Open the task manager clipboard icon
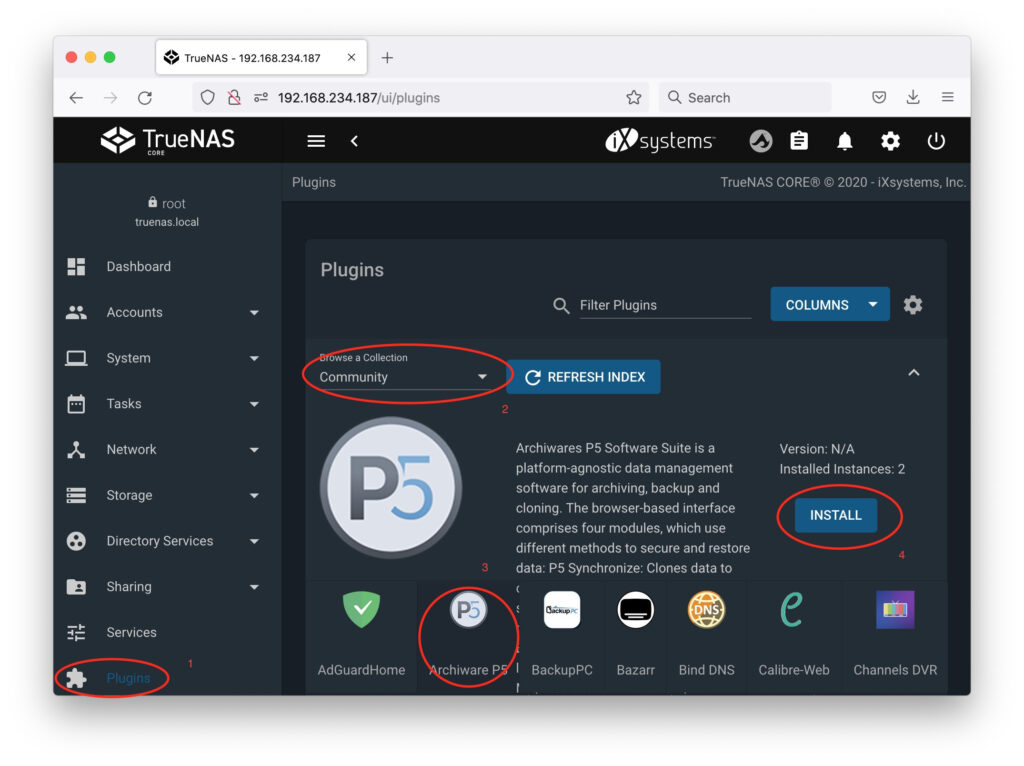 [x=799, y=141]
